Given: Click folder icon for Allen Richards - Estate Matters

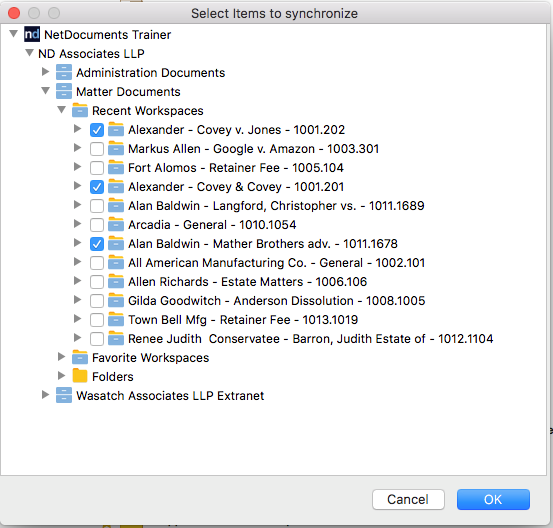Looking at the screenshot, I should coord(116,281).
